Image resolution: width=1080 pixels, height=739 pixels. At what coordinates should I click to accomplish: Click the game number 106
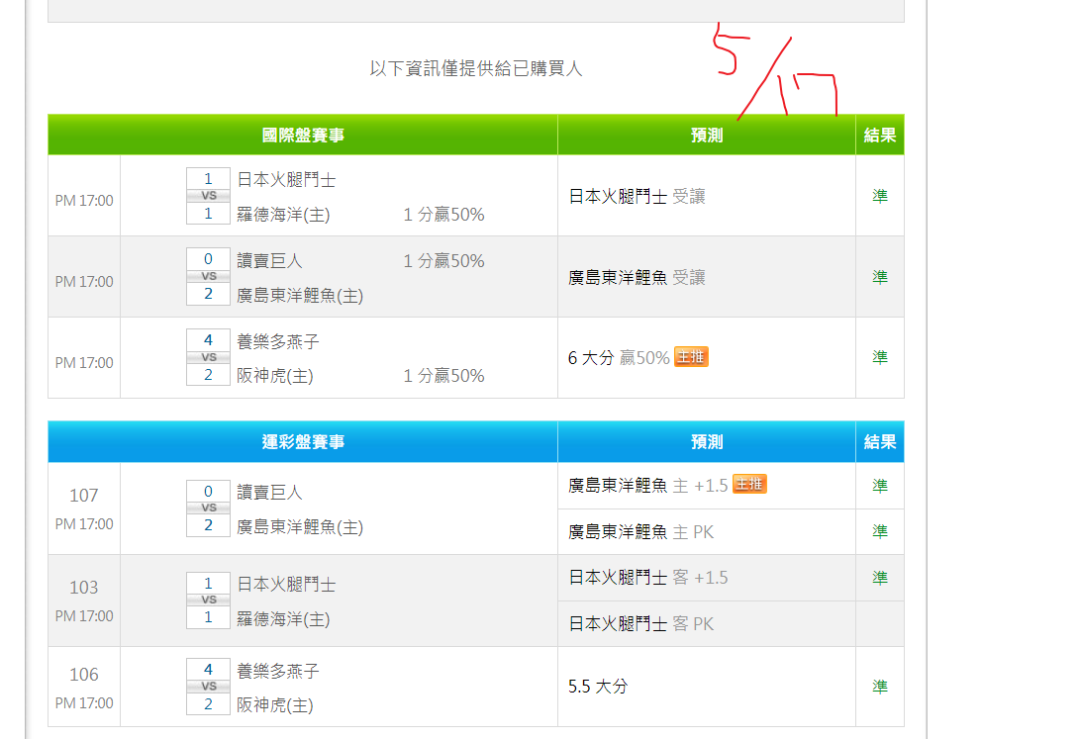(84, 674)
